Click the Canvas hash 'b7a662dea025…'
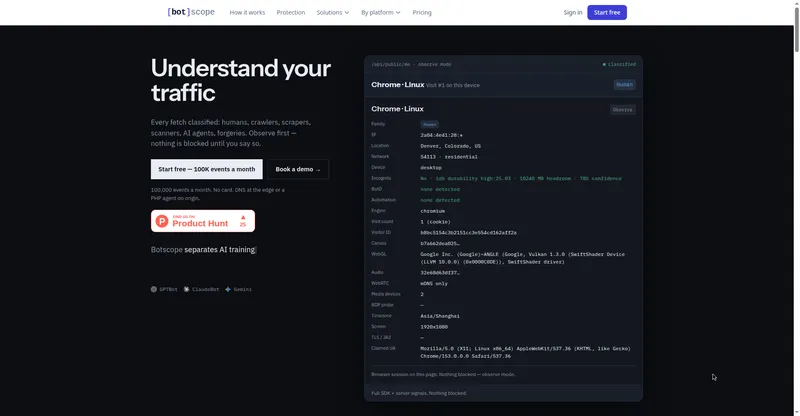The width and height of the screenshot is (800, 416). click(440, 243)
